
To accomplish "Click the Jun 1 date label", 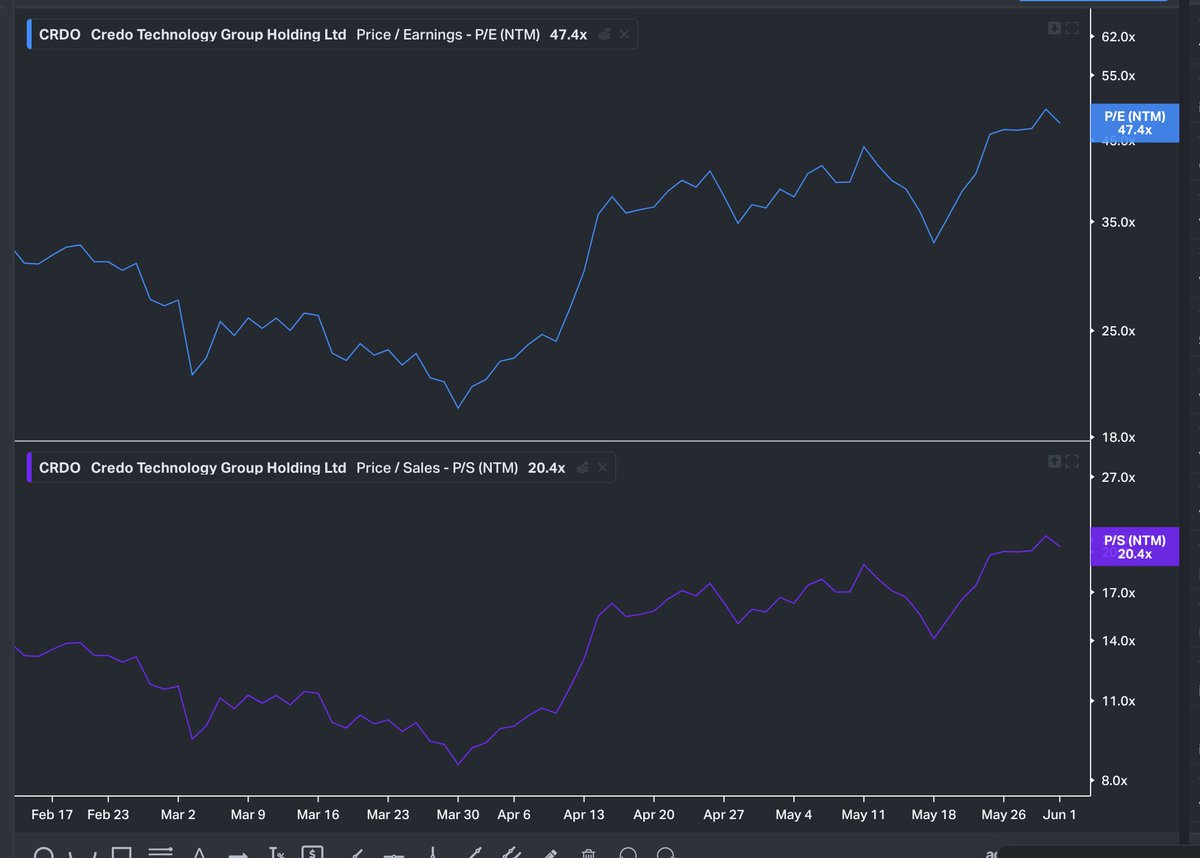I will pyautogui.click(x=1059, y=815).
